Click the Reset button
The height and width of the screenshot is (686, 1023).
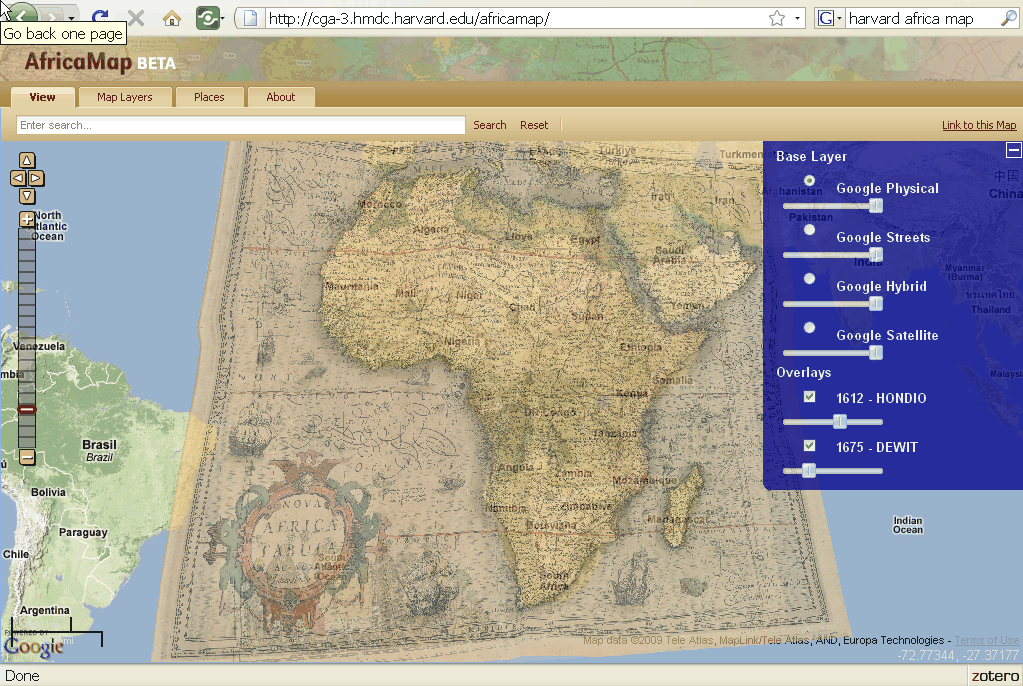coord(534,125)
